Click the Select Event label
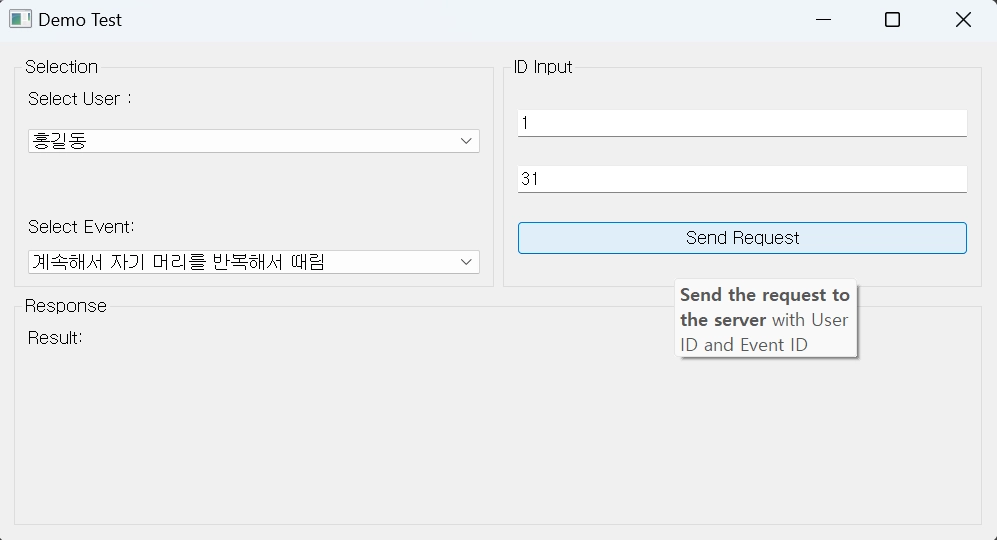 (x=81, y=227)
